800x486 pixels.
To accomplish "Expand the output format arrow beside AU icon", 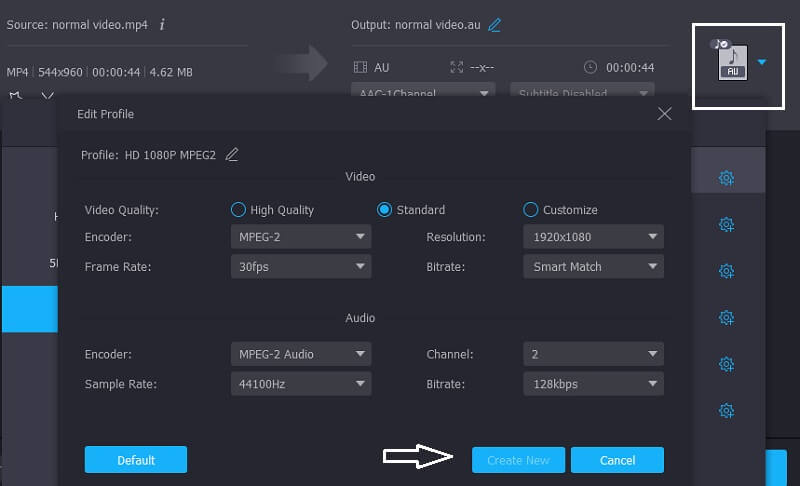I will pos(762,62).
